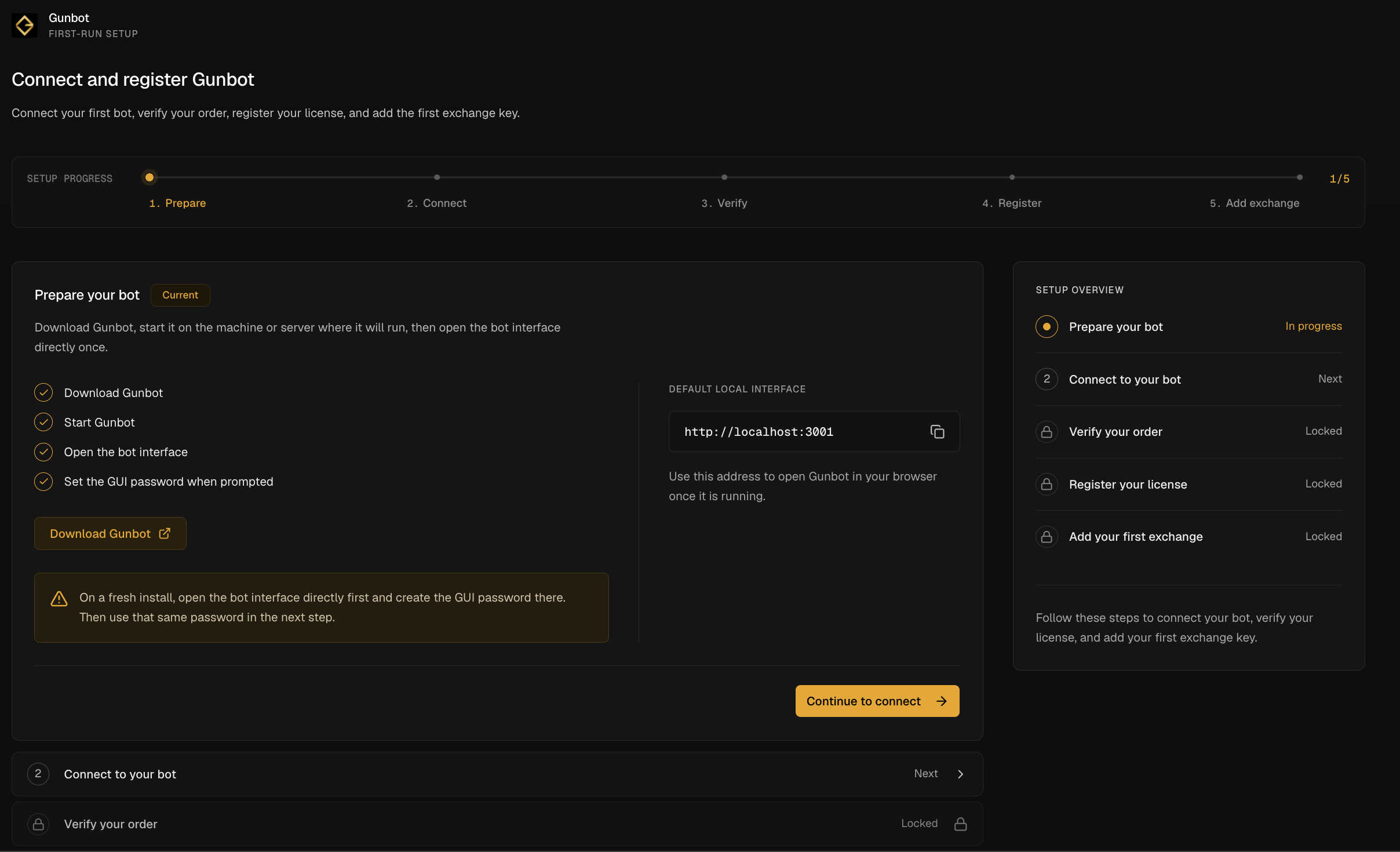Copy the localhost address with copy icon

tap(937, 432)
